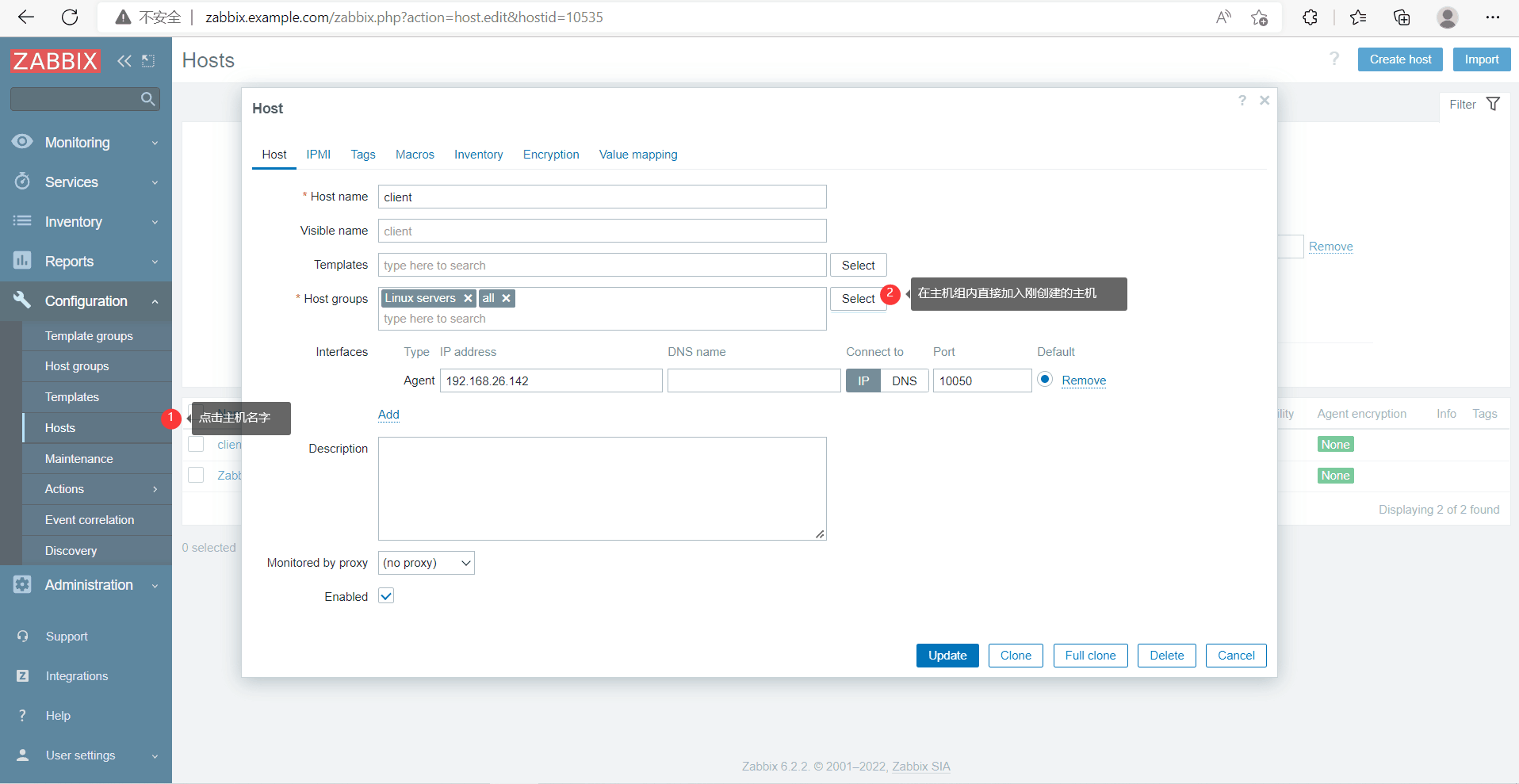This screenshot has height=784, width=1519.
Task: Click the Services clock icon
Action: click(22, 182)
